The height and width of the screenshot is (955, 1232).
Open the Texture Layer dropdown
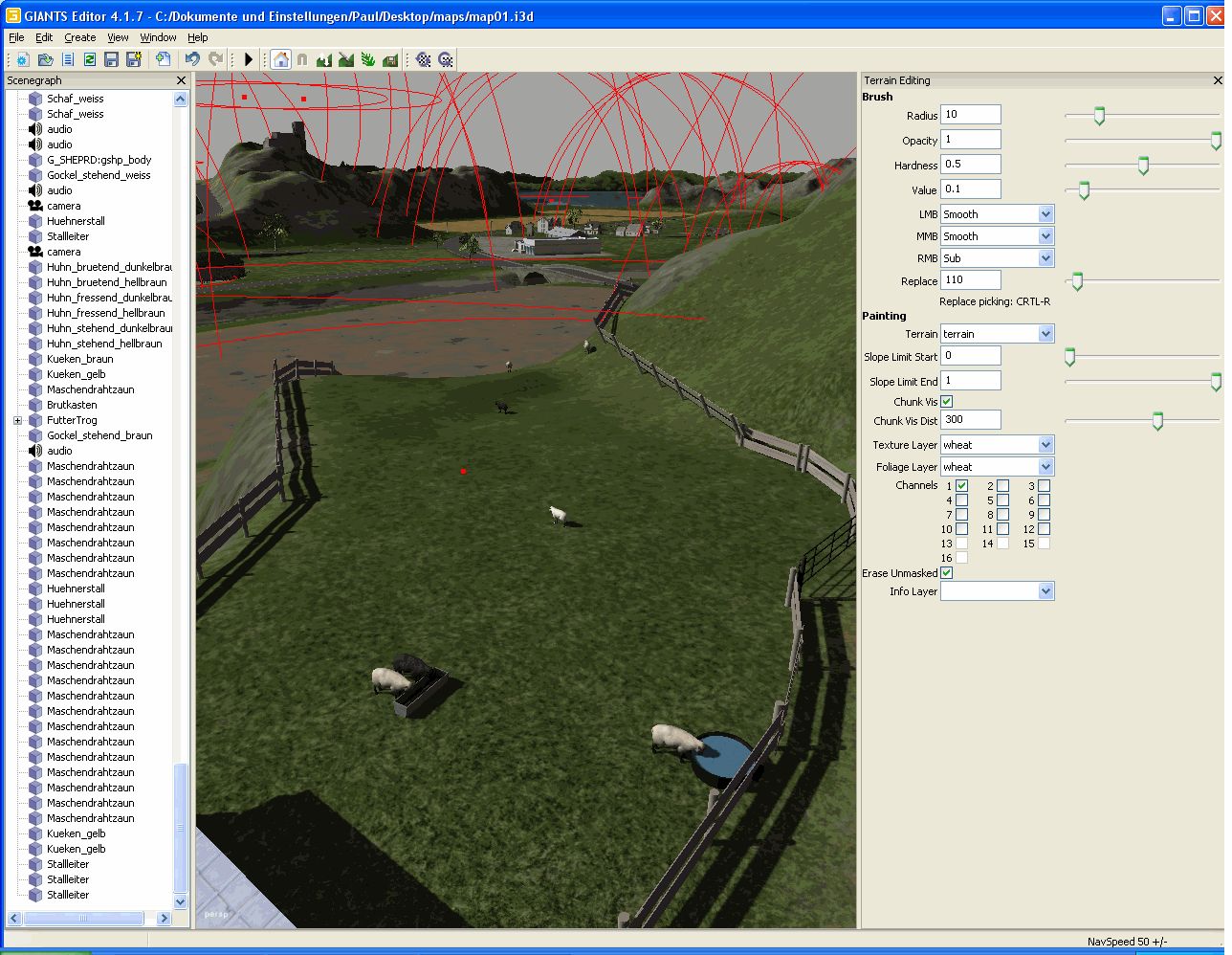(1045, 445)
